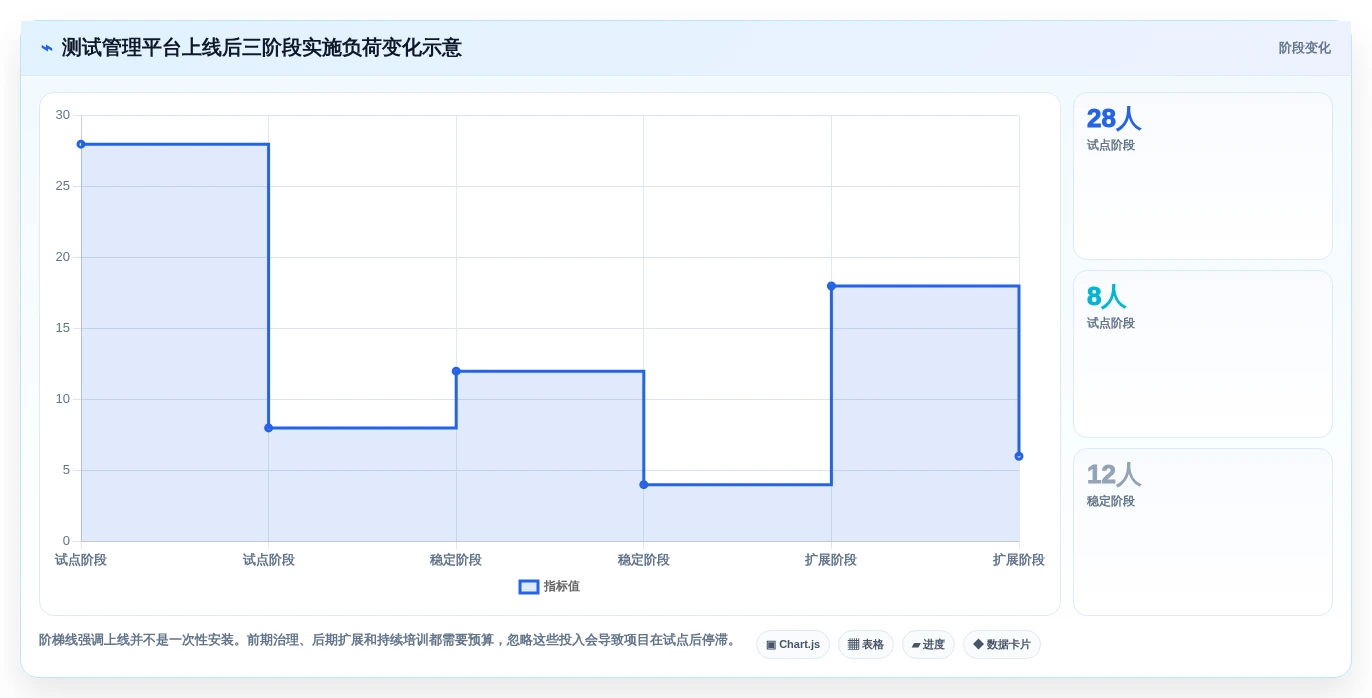The height and width of the screenshot is (698, 1372).
Task: Click the teal 8人 number
Action: click(x=1106, y=297)
